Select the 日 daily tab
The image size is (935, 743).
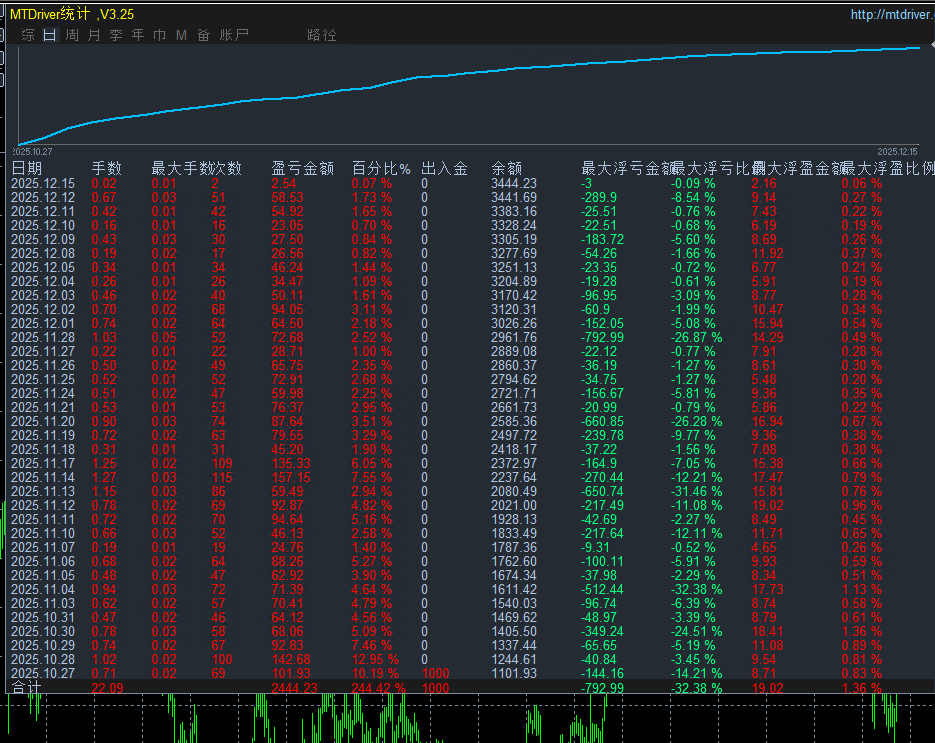tap(50, 35)
